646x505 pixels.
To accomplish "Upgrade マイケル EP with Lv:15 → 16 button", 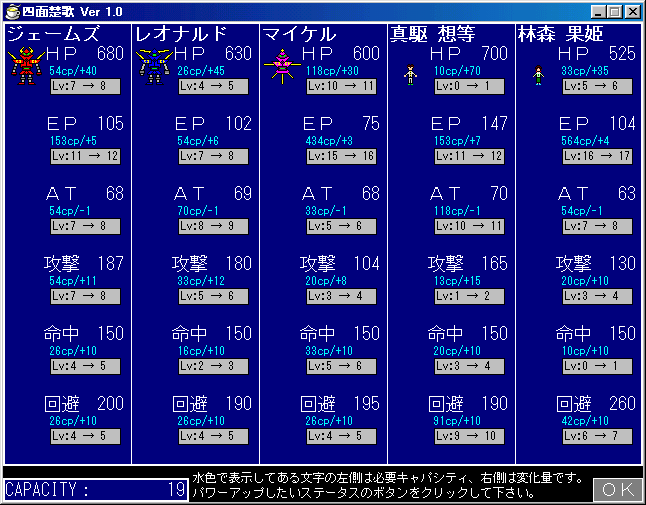I will click(x=342, y=157).
